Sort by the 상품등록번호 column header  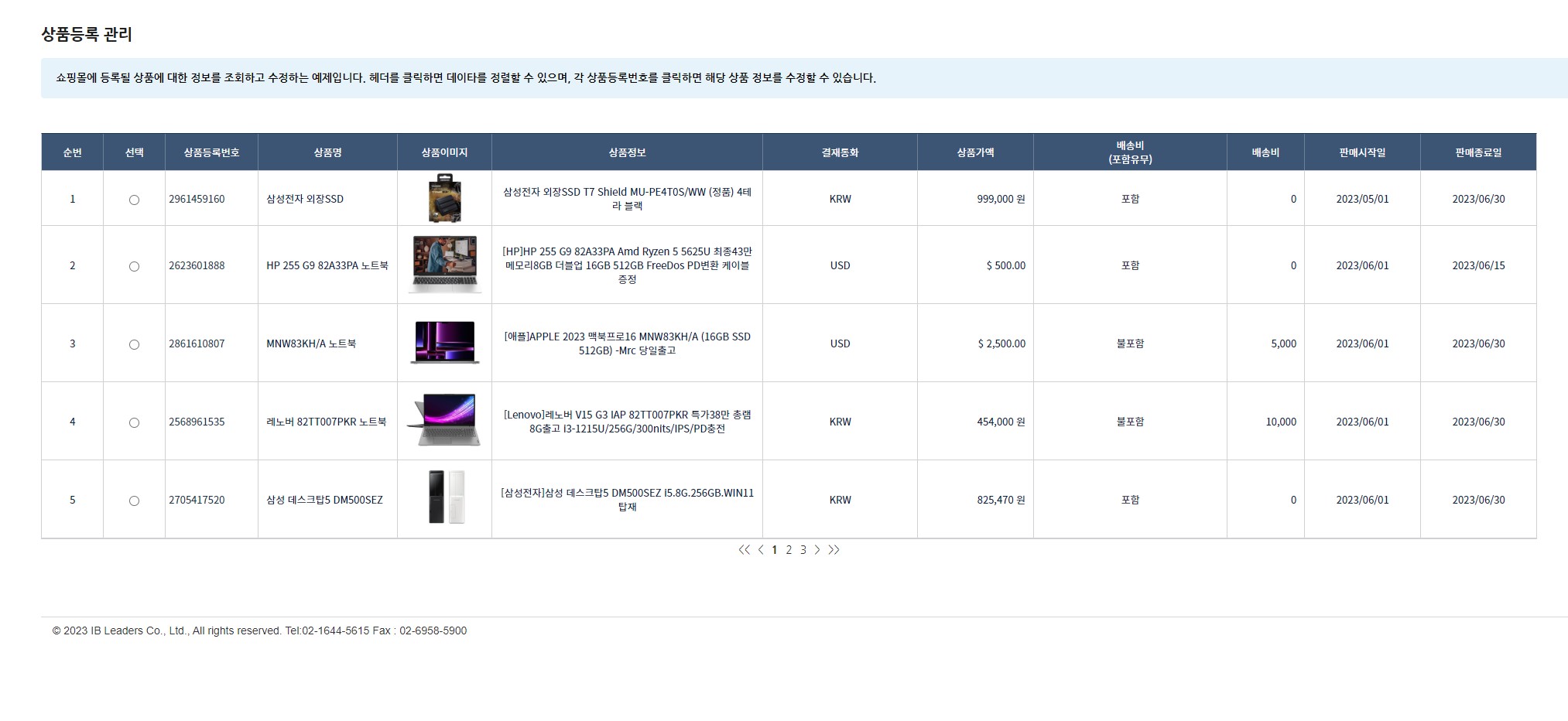click(x=211, y=152)
